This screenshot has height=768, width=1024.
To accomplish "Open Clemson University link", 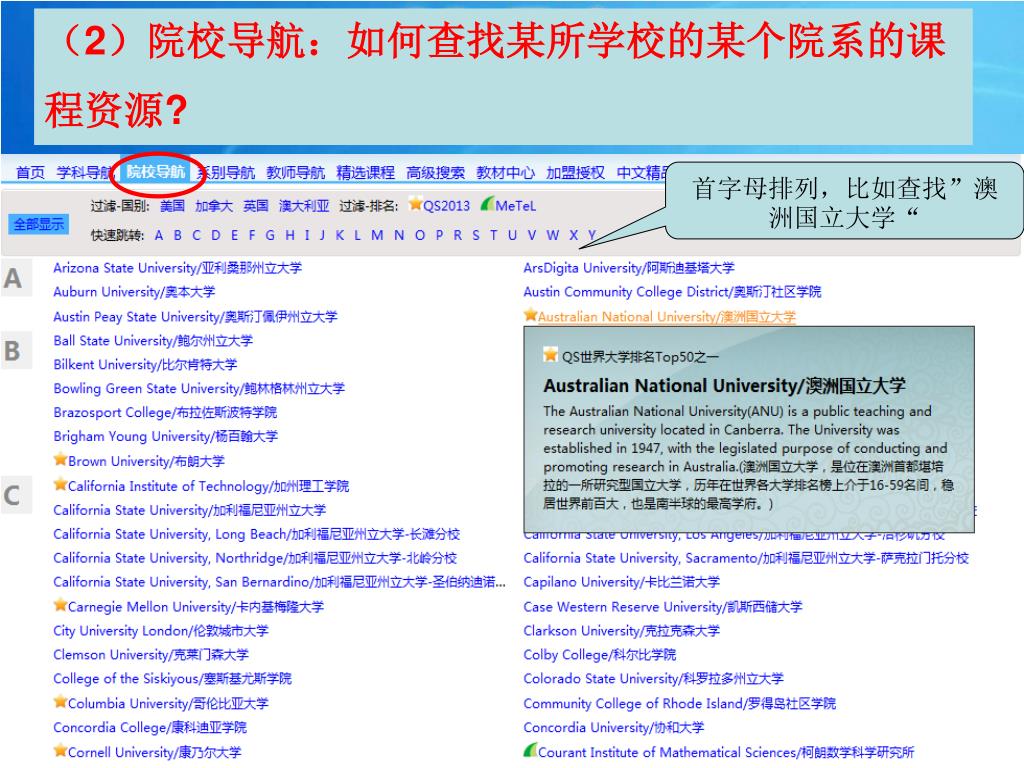I will (x=151, y=655).
